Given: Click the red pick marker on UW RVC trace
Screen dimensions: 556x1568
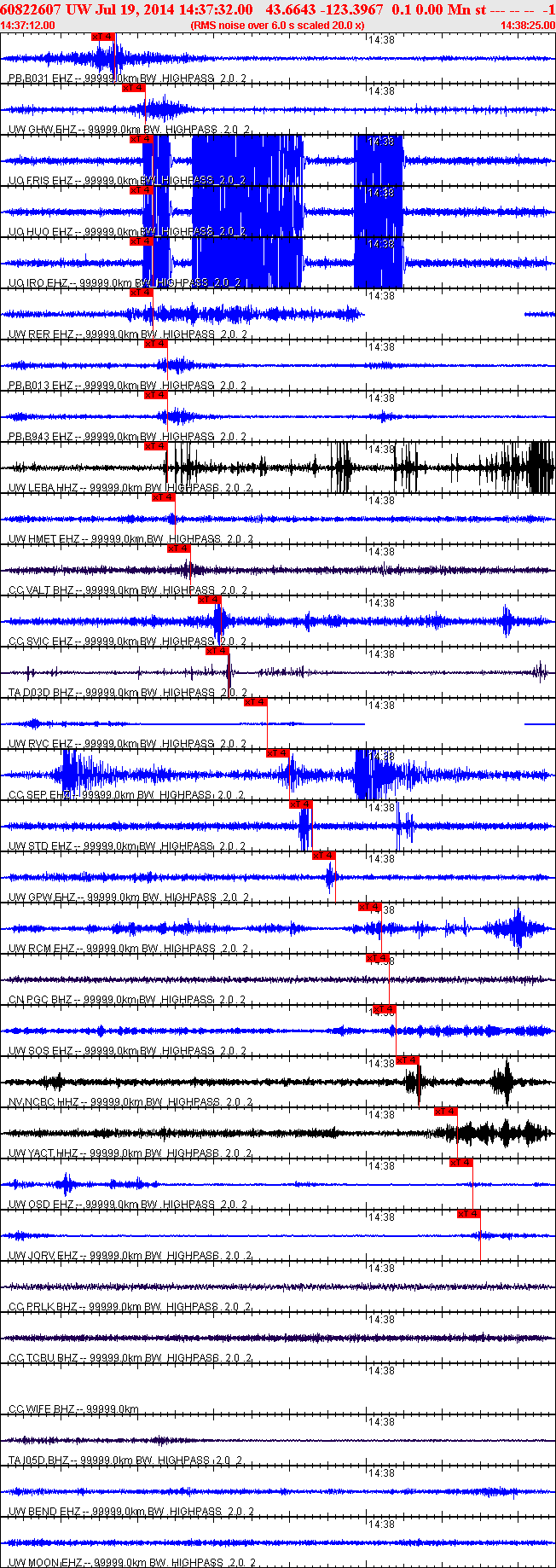Looking at the screenshot, I should point(256,702).
